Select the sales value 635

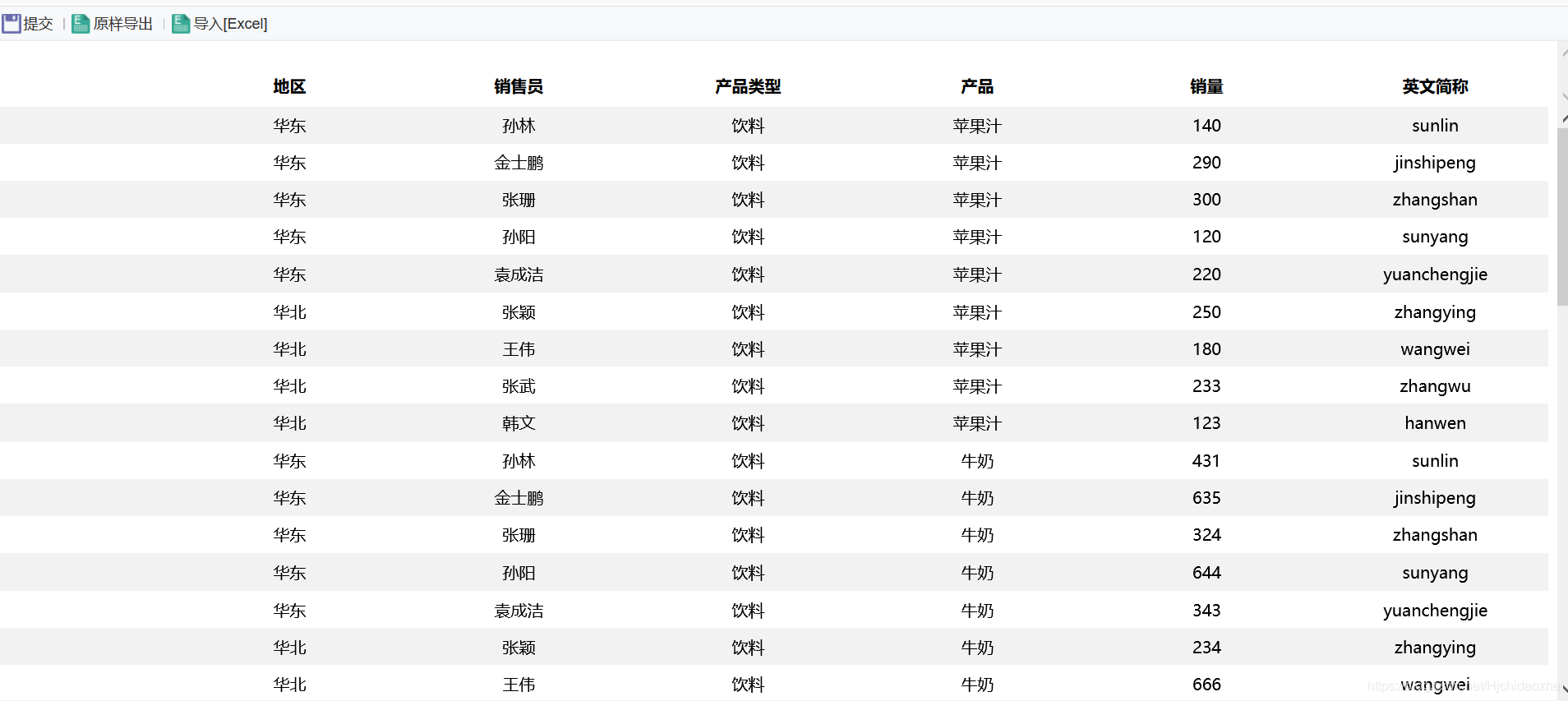[x=1206, y=498]
